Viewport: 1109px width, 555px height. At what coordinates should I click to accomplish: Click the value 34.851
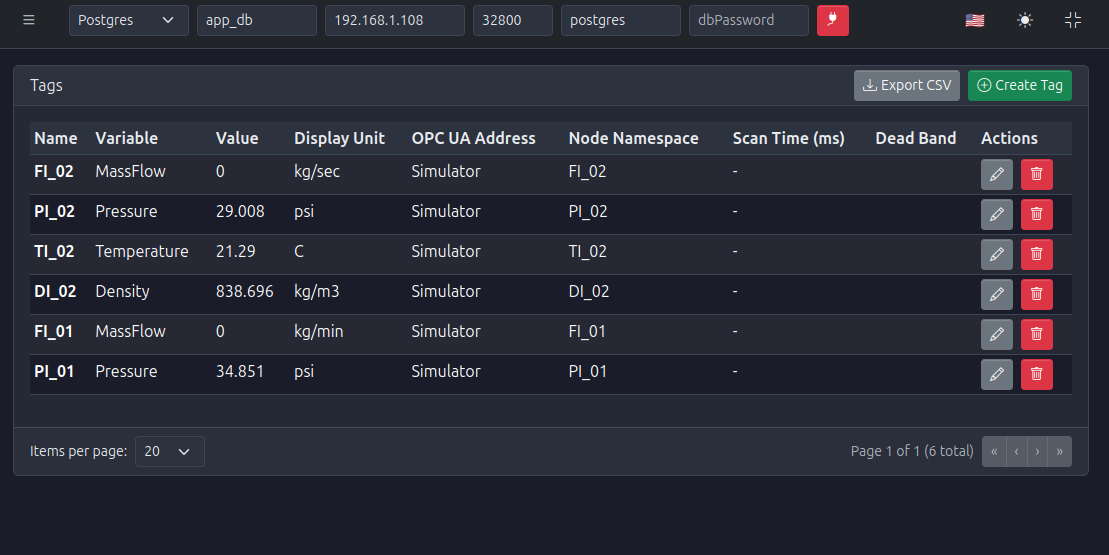[x=240, y=371]
